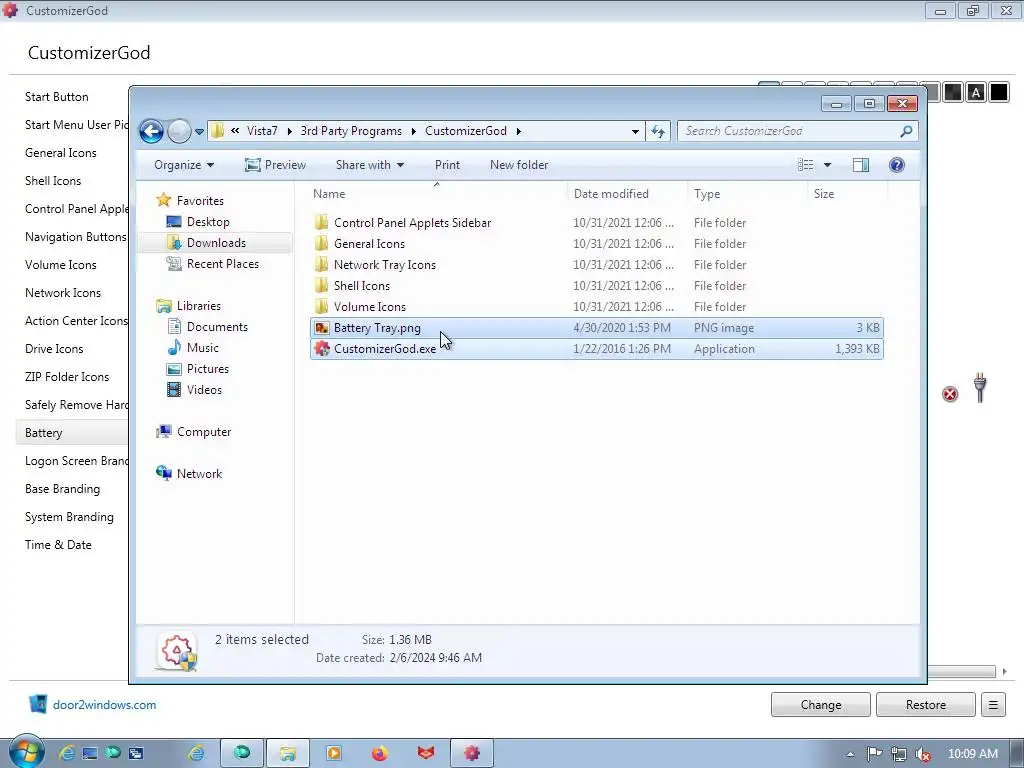Open the recent locations dropdown beside Forward
The image size is (1024, 768).
(199, 132)
